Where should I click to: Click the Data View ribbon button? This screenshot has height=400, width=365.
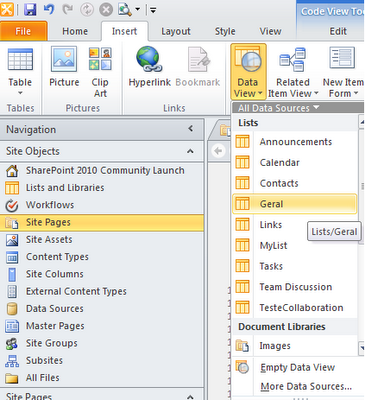(248, 71)
